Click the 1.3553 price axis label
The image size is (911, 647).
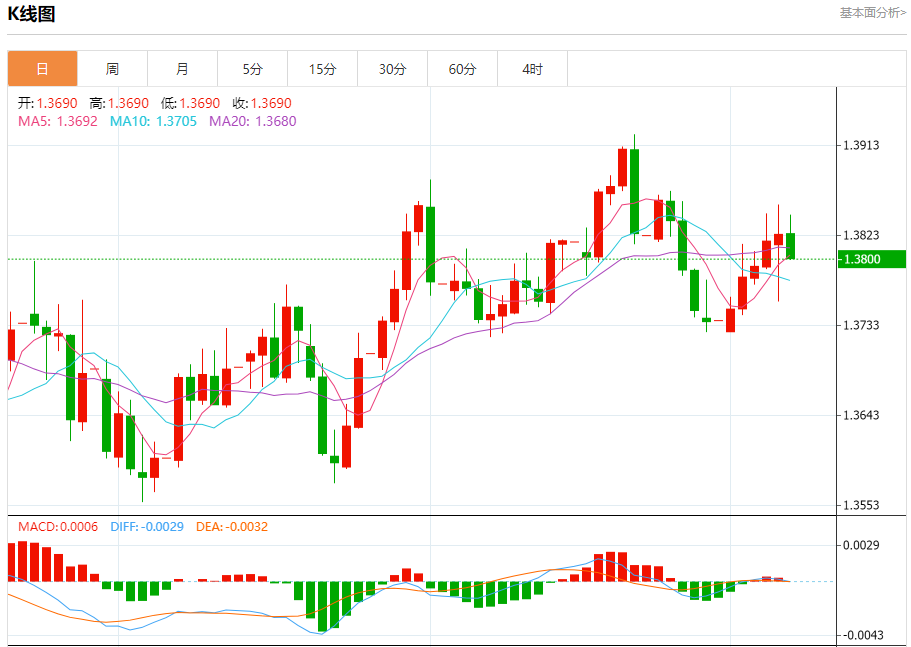pyautogui.click(x=862, y=505)
